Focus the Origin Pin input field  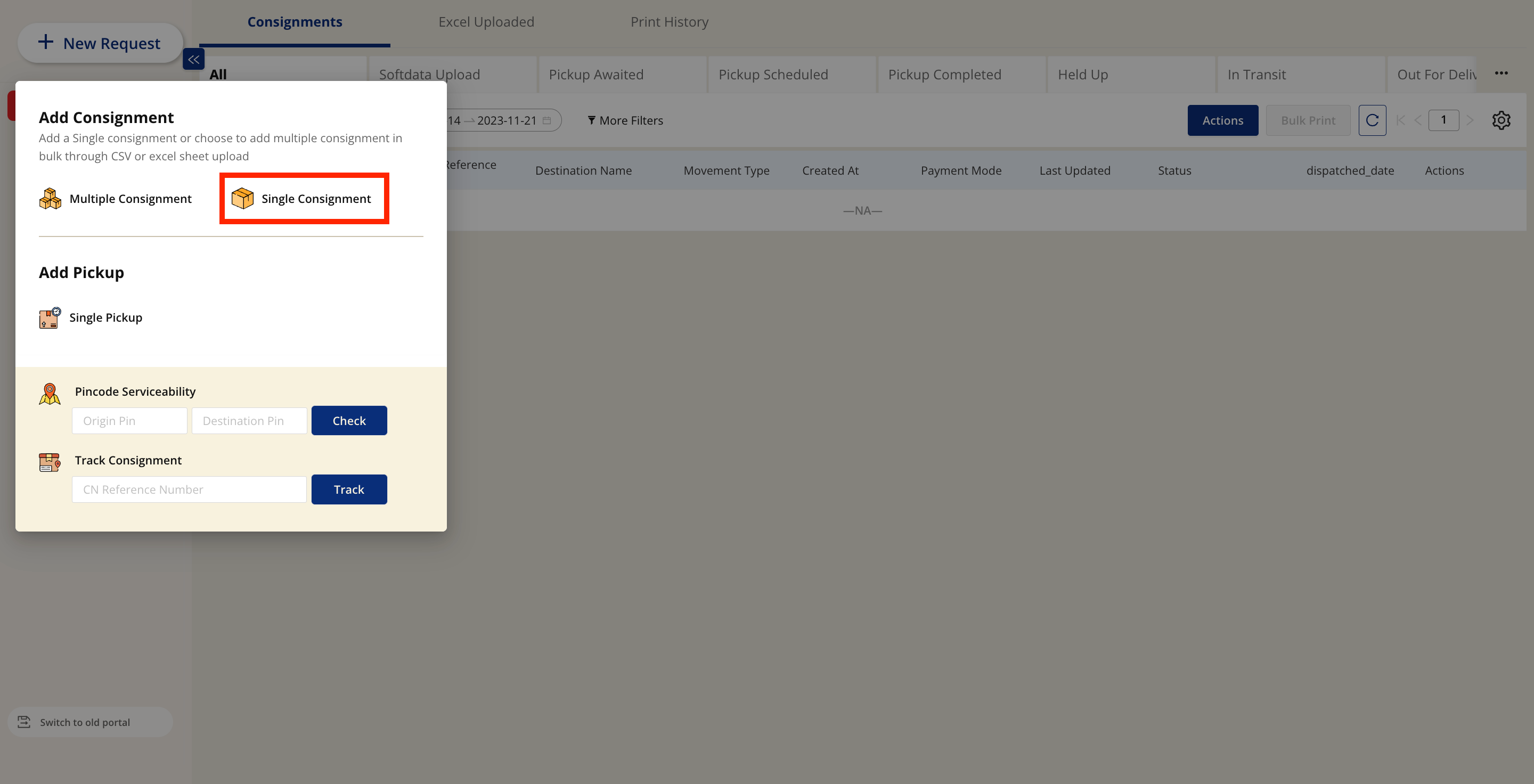129,421
